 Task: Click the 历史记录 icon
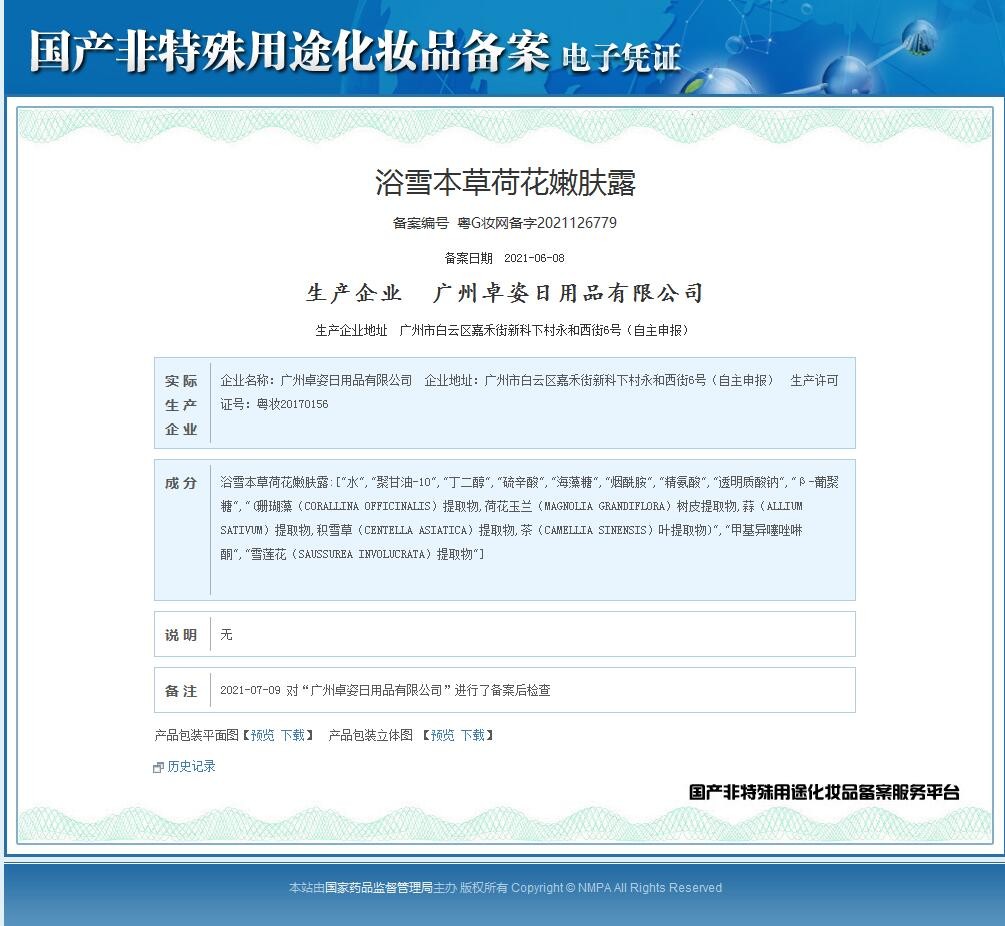(x=158, y=767)
